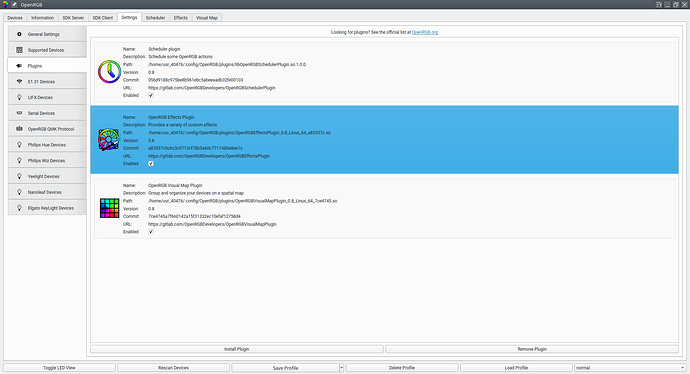
Task: Switch to the Information tab
Action: click(x=42, y=18)
